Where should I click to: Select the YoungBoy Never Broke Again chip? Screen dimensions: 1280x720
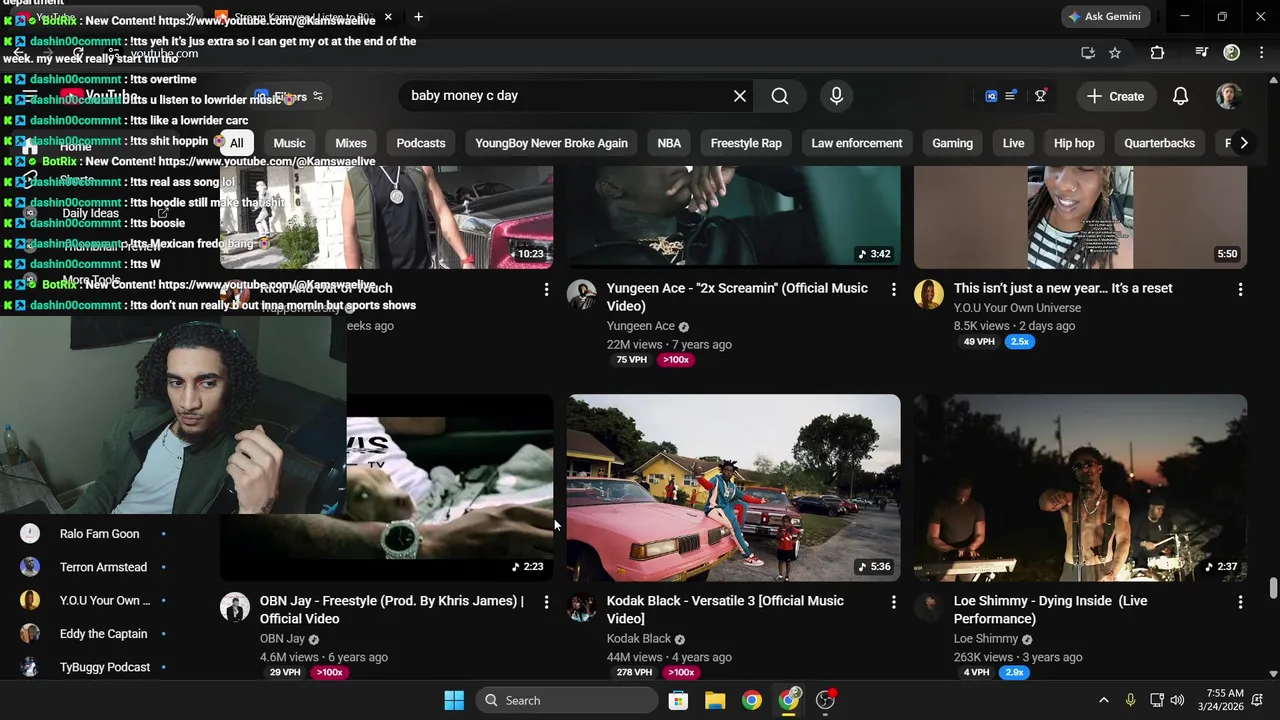coord(551,143)
